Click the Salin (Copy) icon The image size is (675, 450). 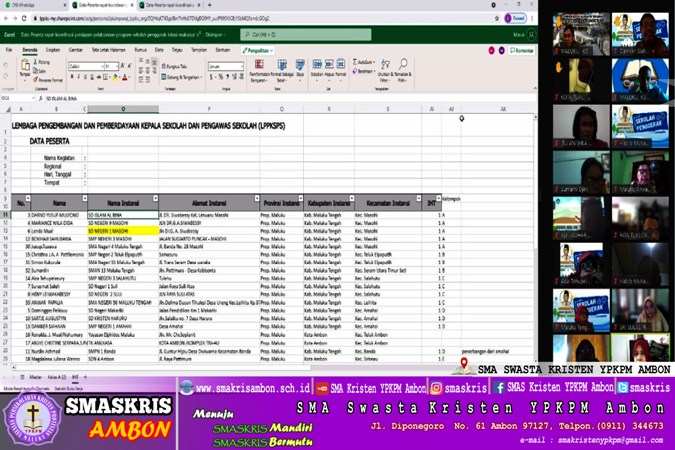35,71
